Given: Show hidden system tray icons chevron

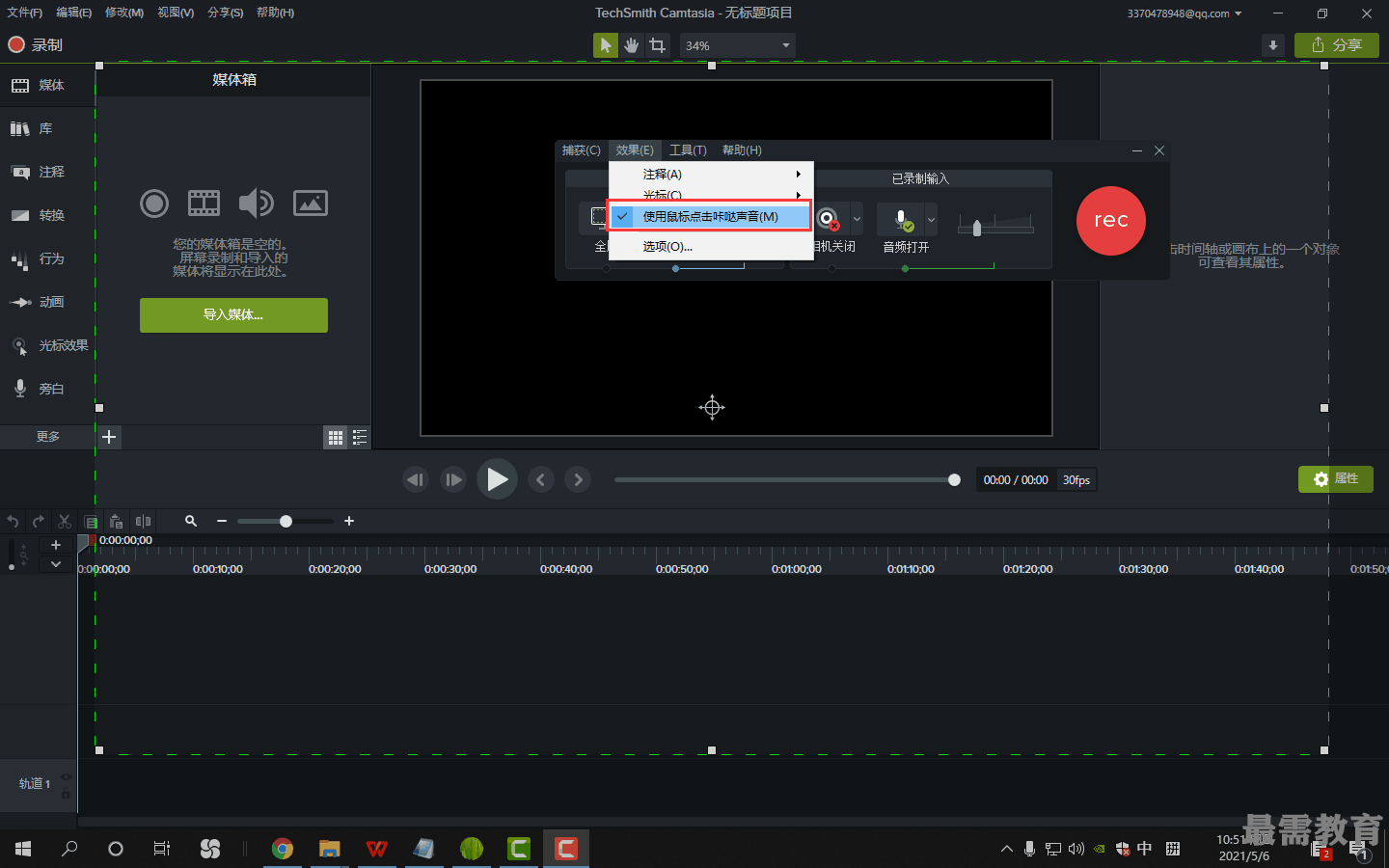Looking at the screenshot, I should 1006,849.
